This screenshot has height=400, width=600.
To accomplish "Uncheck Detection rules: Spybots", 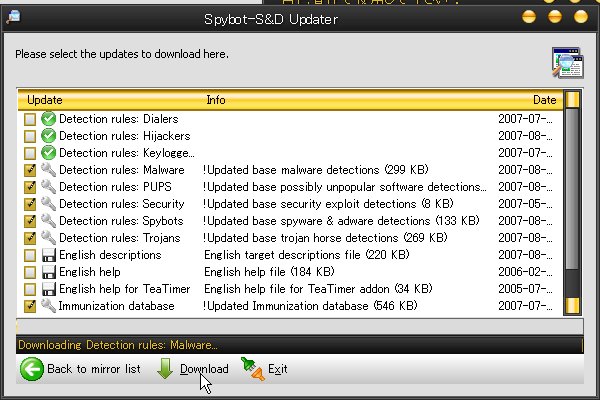I will (30, 221).
